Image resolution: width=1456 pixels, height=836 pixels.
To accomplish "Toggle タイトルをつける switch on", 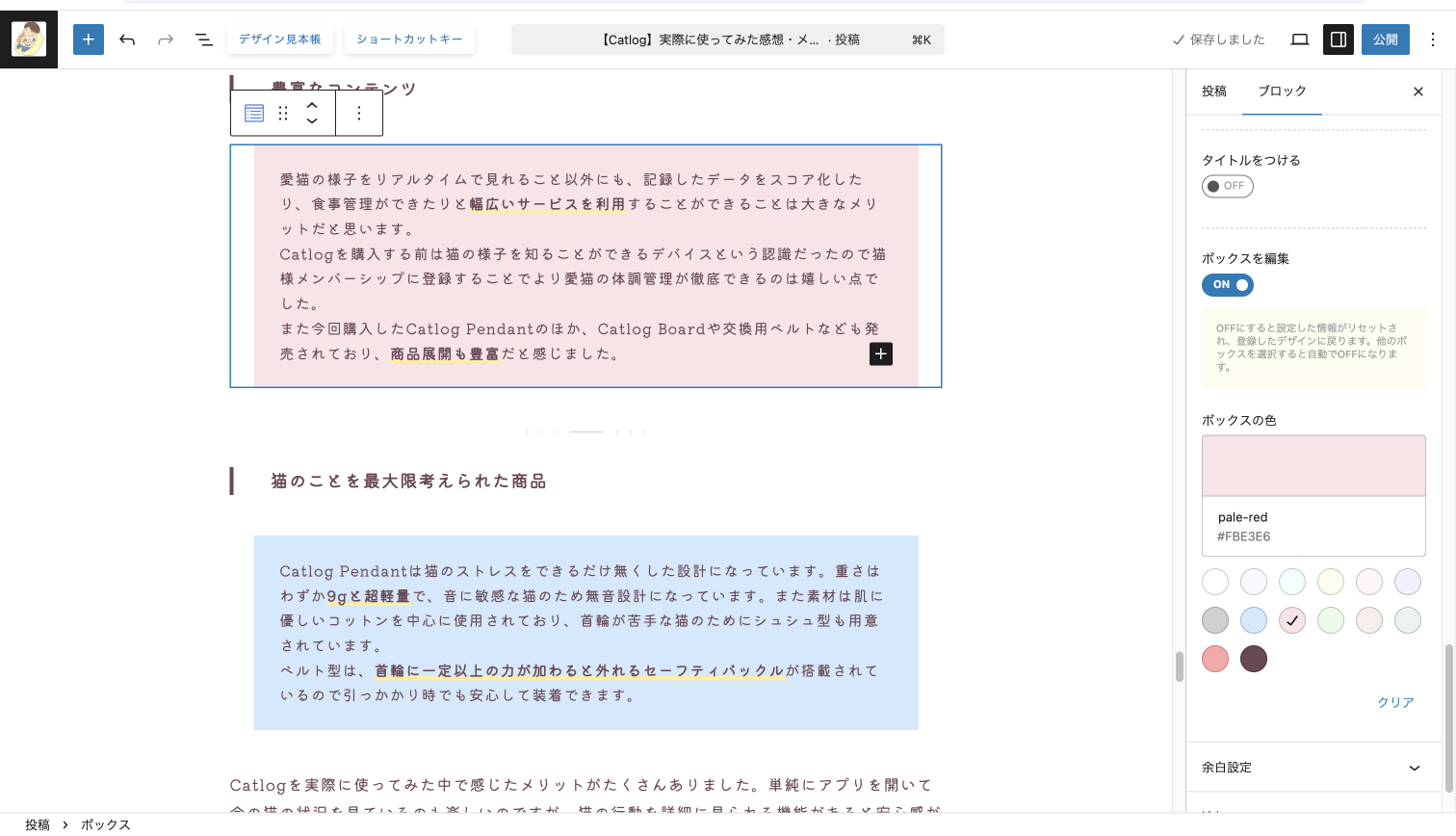I will point(1228,186).
